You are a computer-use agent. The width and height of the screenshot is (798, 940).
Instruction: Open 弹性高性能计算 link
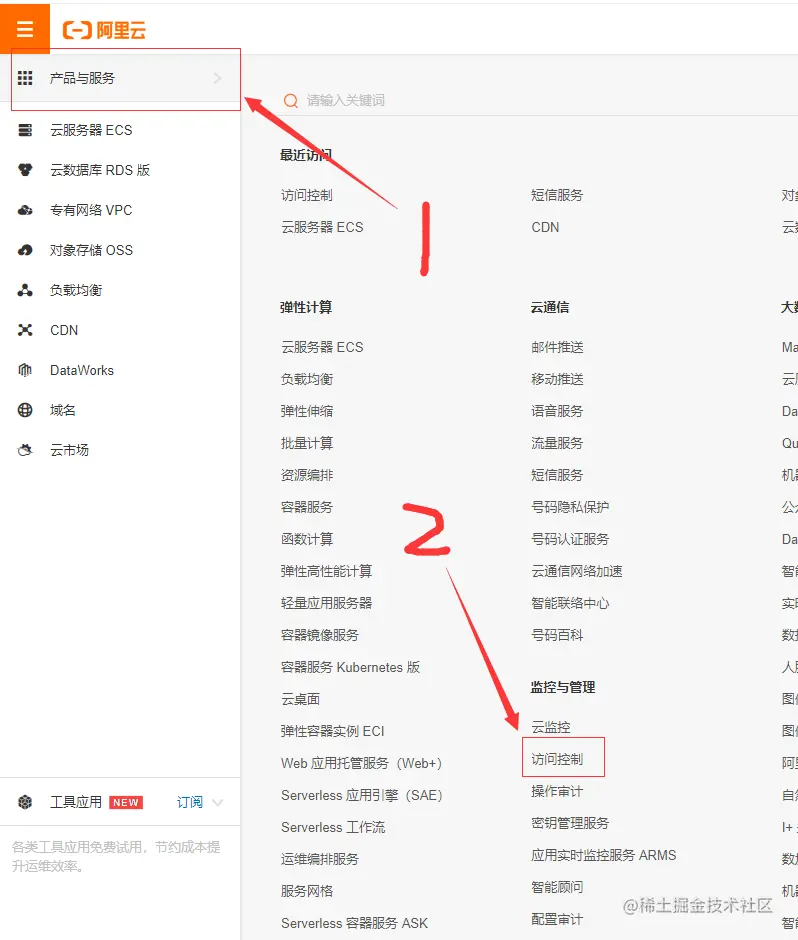pyautogui.click(x=326, y=571)
